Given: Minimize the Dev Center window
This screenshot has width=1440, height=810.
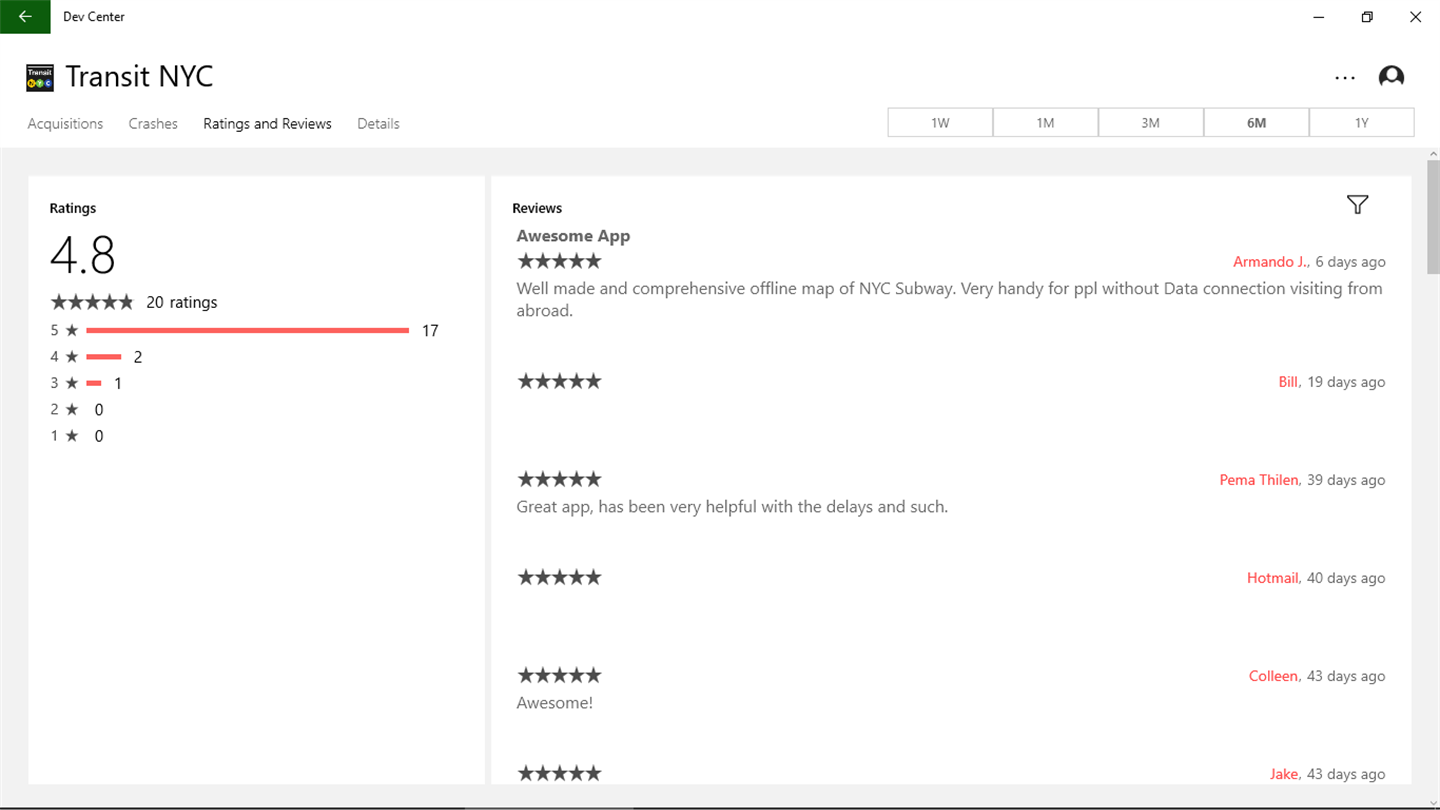Looking at the screenshot, I should tap(1319, 17).
